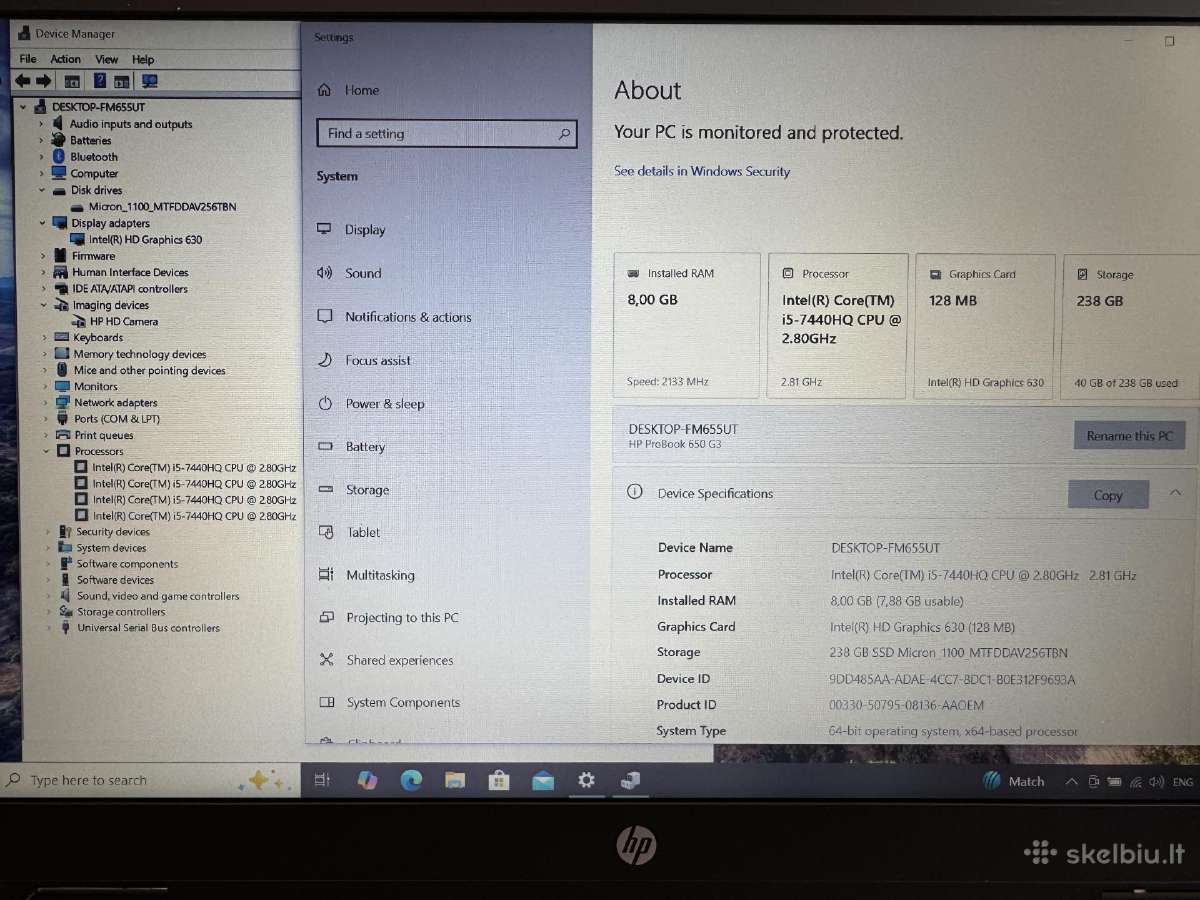
Task: Click the volume icon in system tray
Action: point(1156,782)
